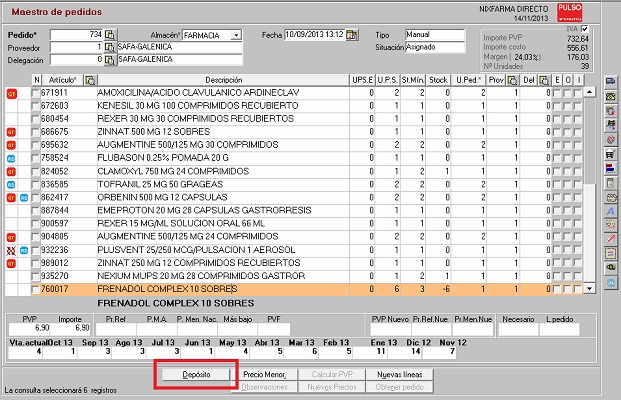
Task: Click the yellow notepad icon in sidebar
Action: [x=610, y=253]
